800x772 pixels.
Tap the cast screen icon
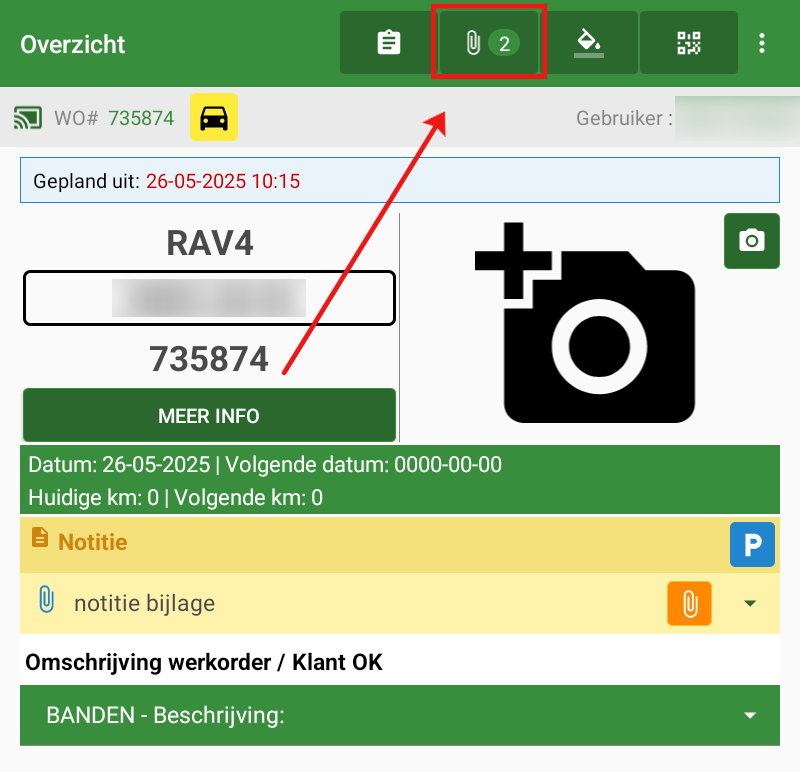[x=28, y=118]
